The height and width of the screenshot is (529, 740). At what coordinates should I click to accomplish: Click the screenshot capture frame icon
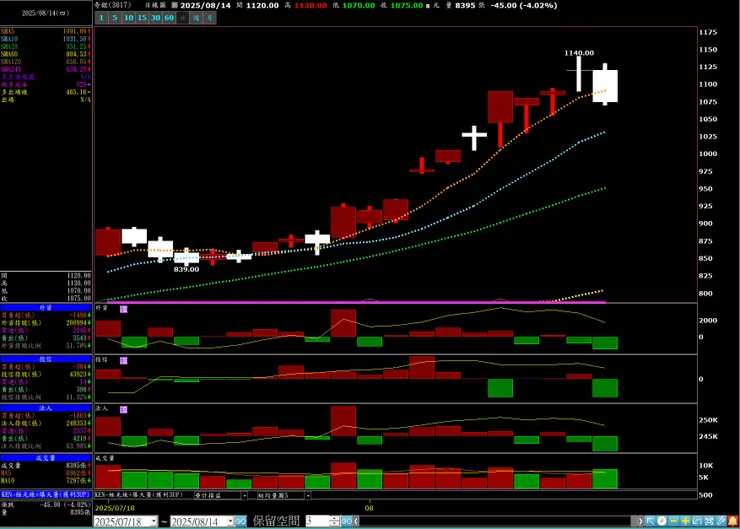pos(709,521)
